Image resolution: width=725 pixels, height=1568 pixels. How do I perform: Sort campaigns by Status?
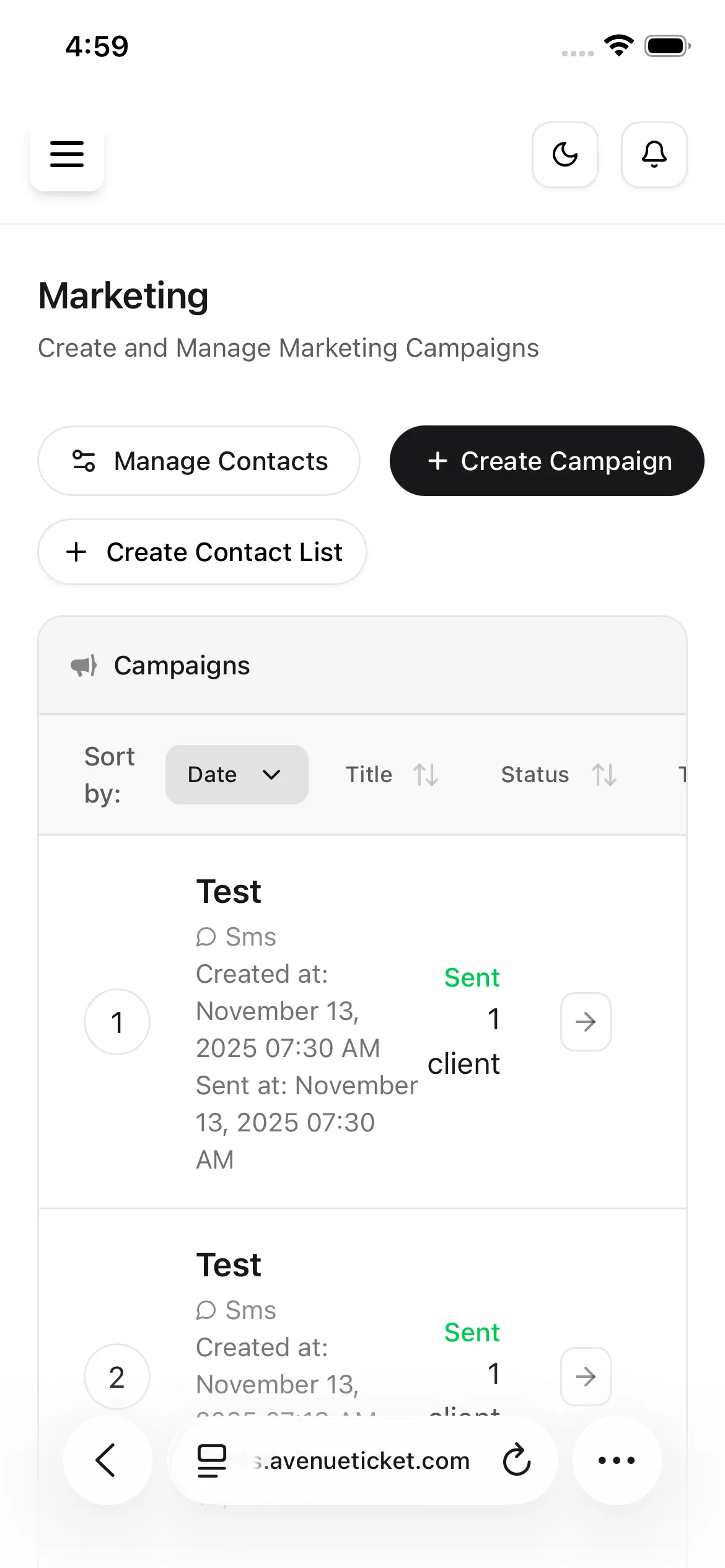[558, 775]
